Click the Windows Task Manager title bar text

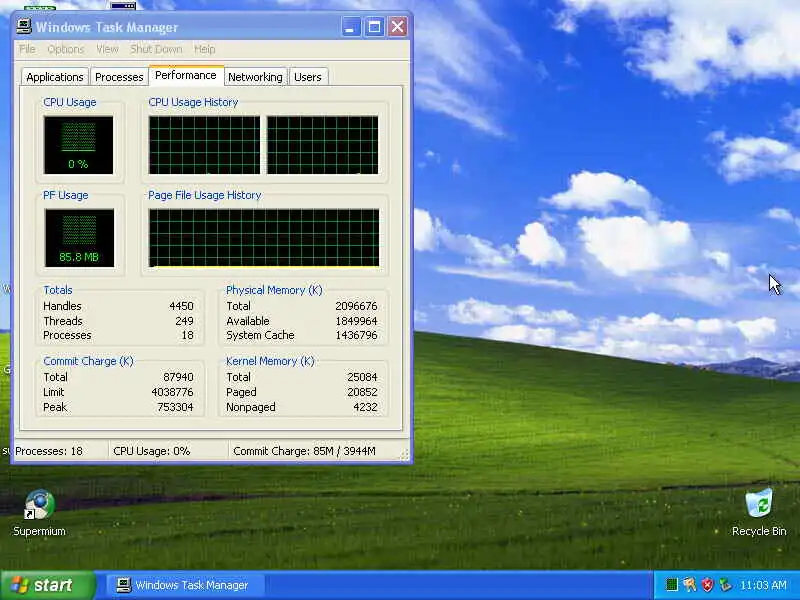(107, 27)
